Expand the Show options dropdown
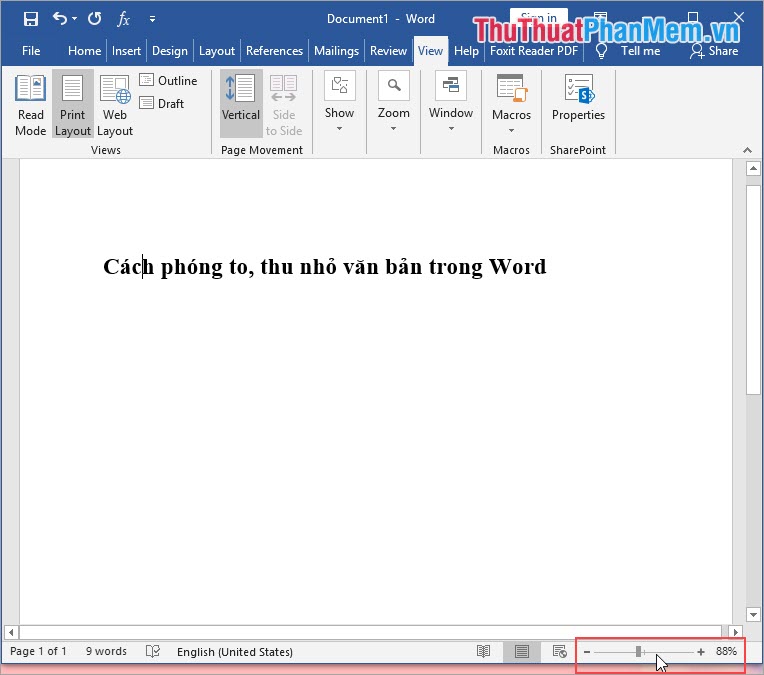 tap(340, 102)
